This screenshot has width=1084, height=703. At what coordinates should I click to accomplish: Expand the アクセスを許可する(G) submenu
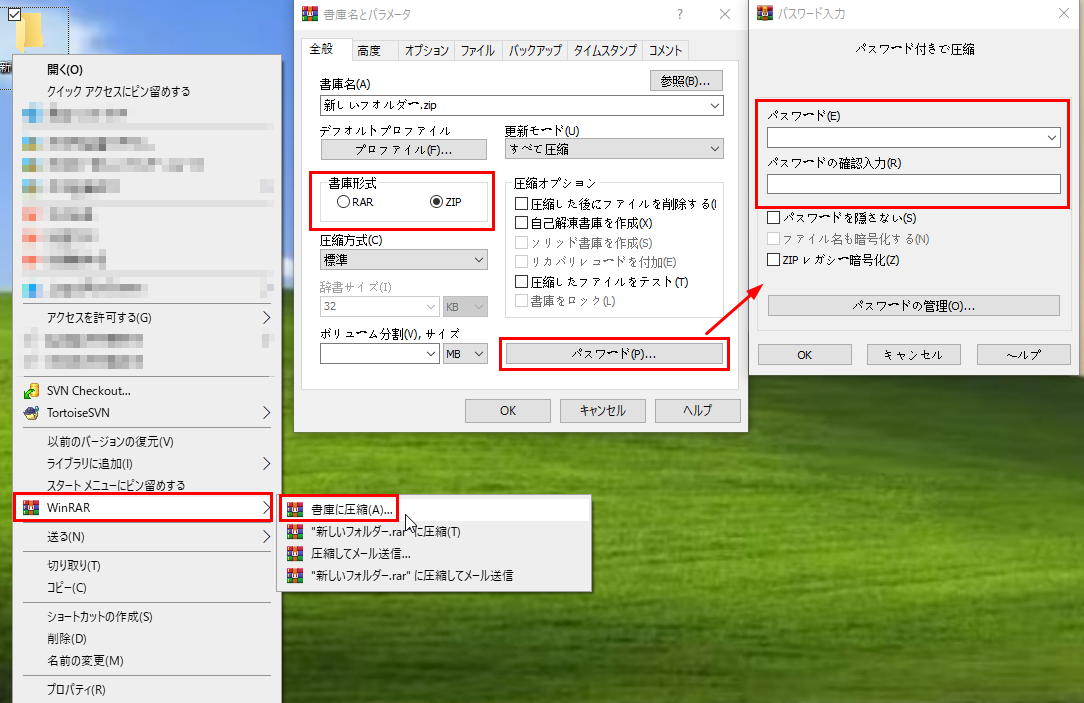(266, 317)
